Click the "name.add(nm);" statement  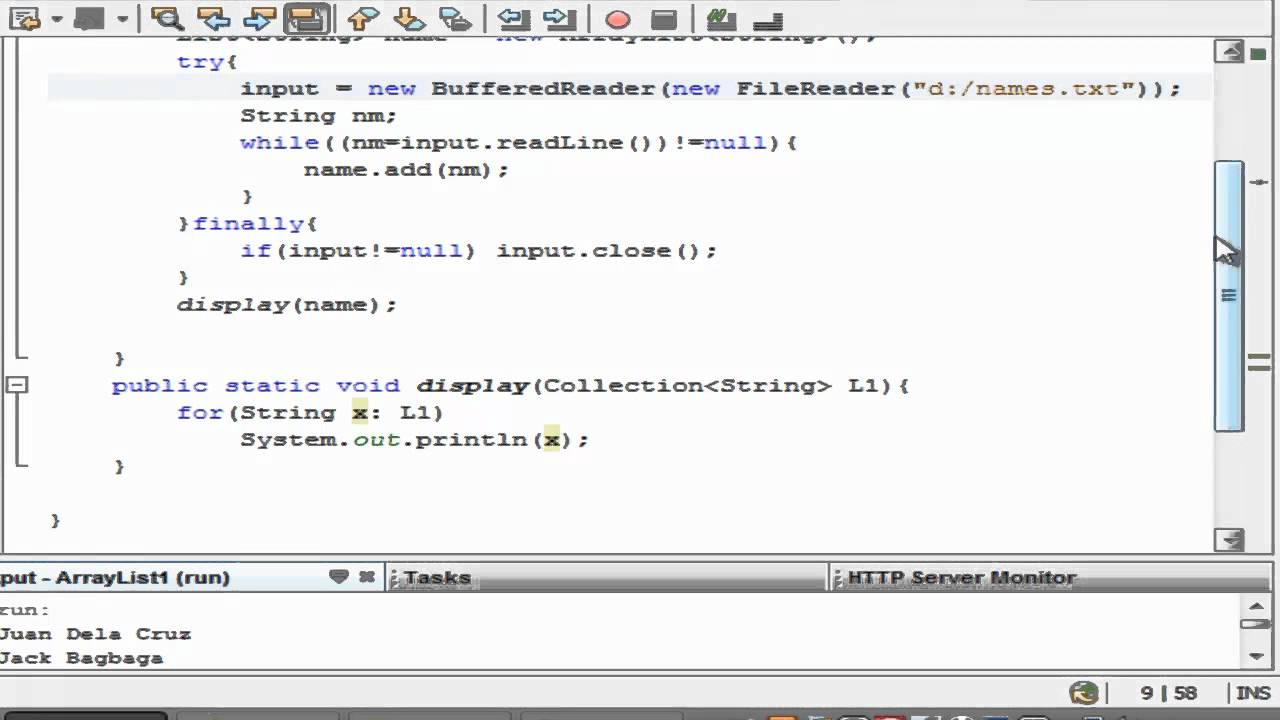(406, 169)
